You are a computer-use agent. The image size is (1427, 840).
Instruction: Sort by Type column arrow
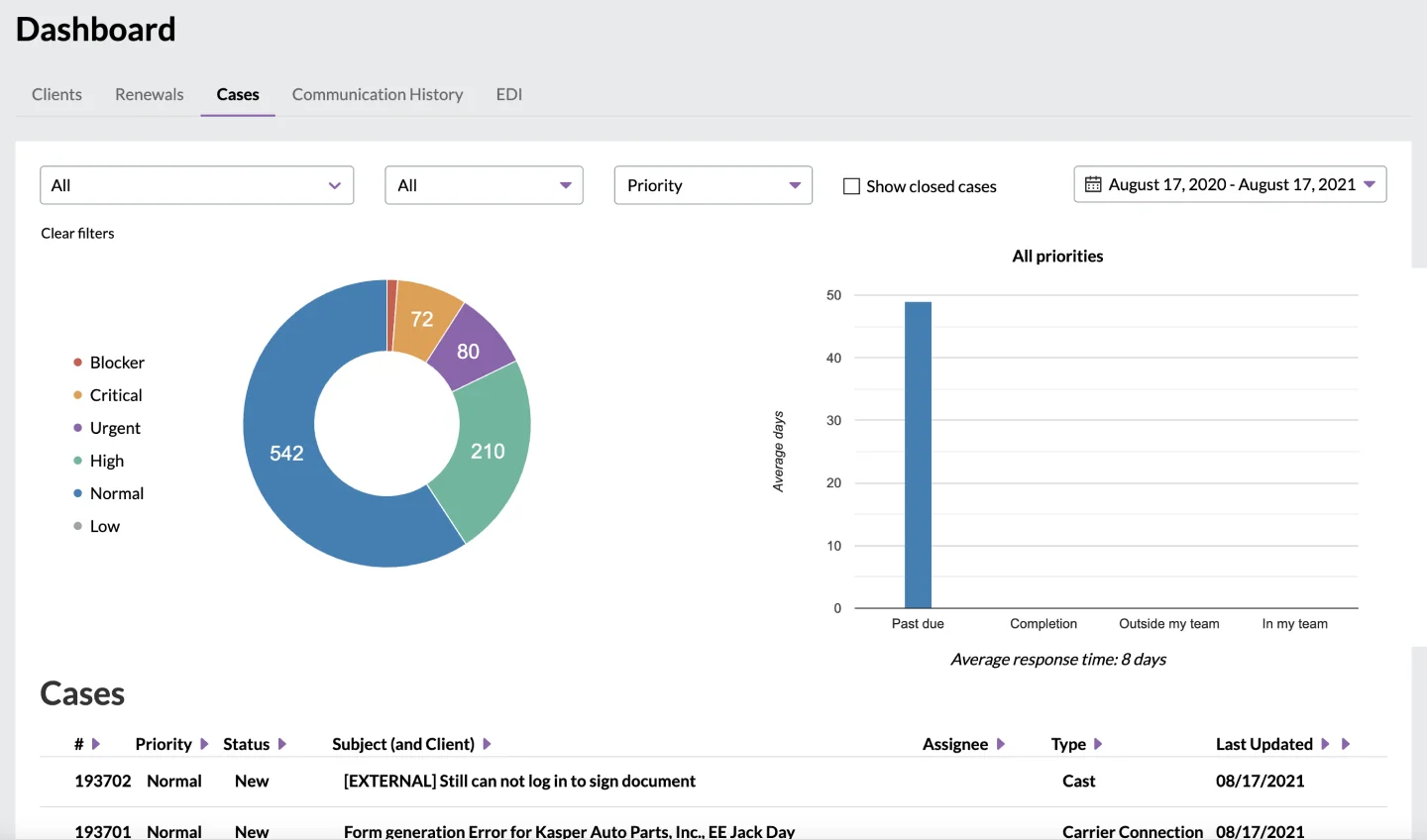1098,744
